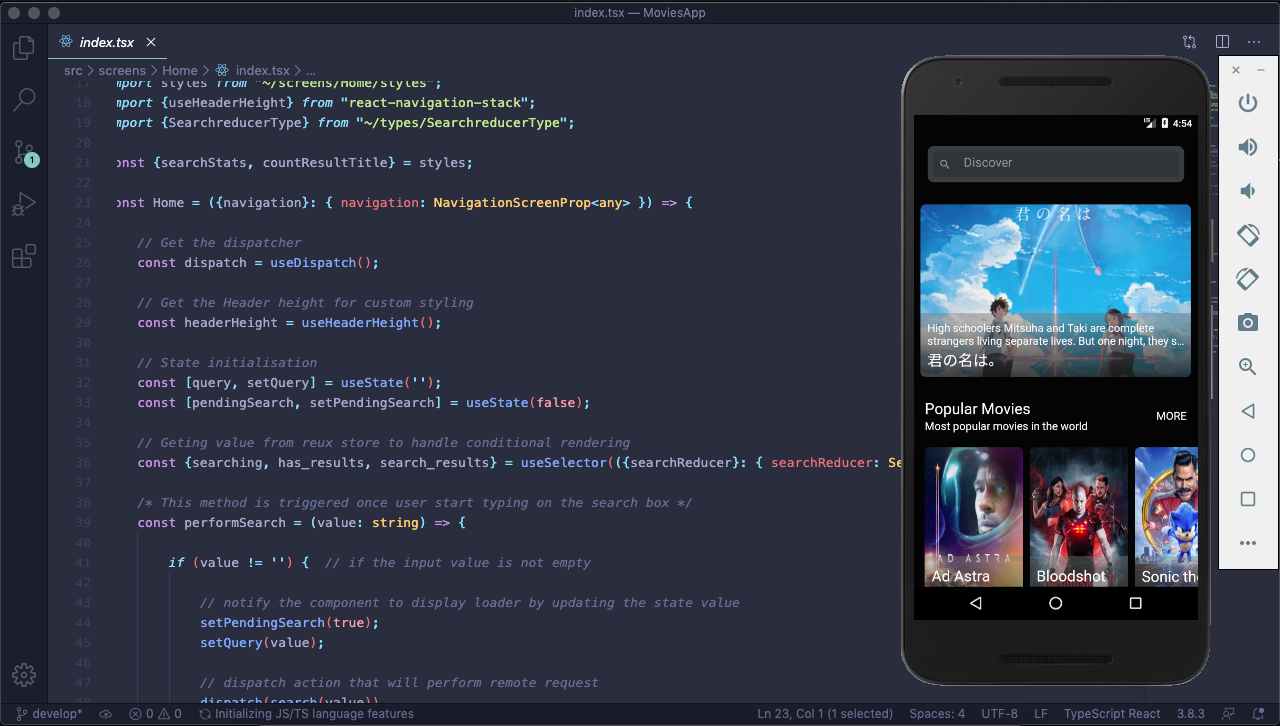Open the Ad Astra movie poster
1280x726 pixels.
pos(974,516)
